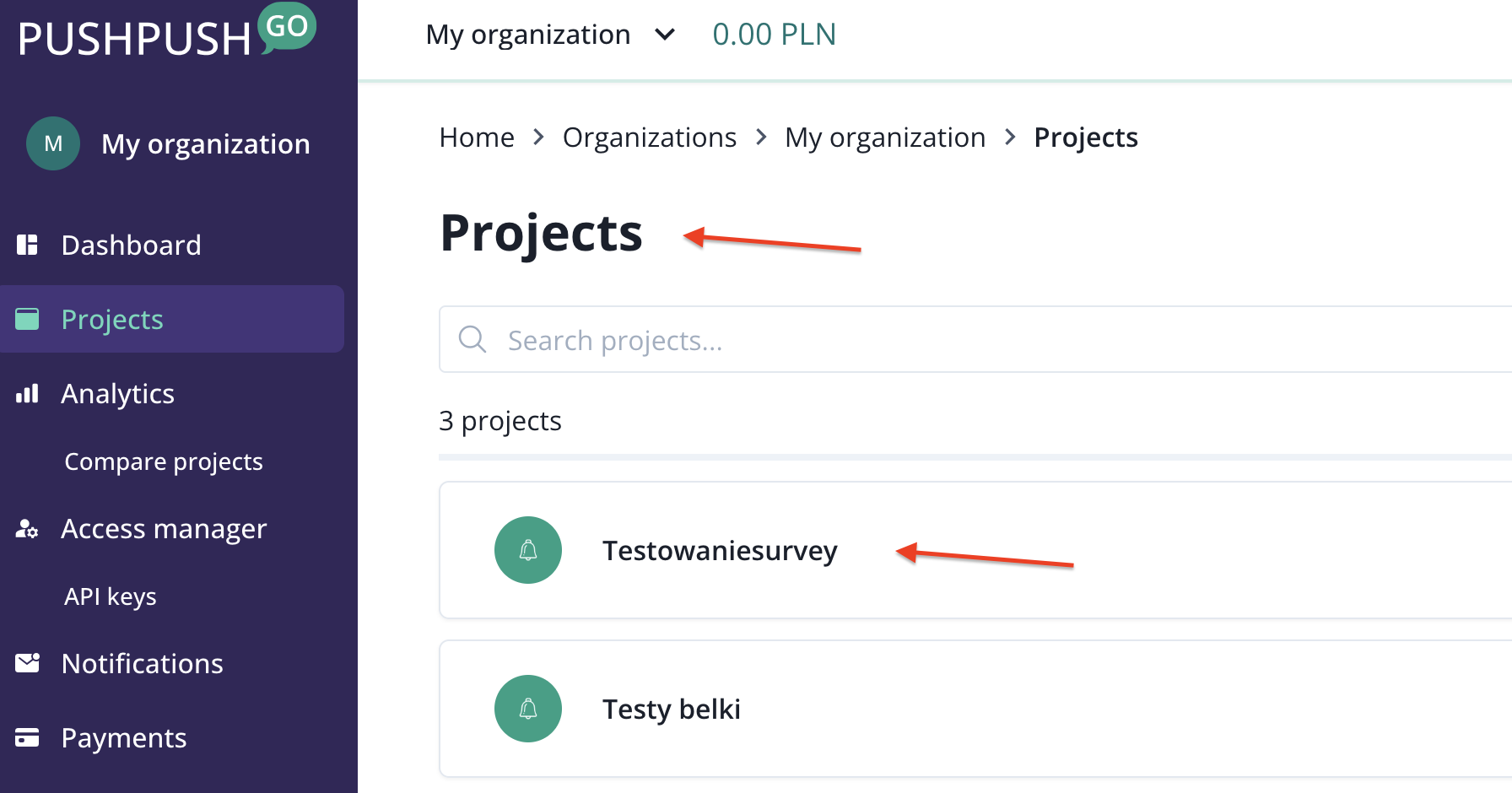
Task: Open the Testowaniesurvey project
Action: tap(719, 551)
